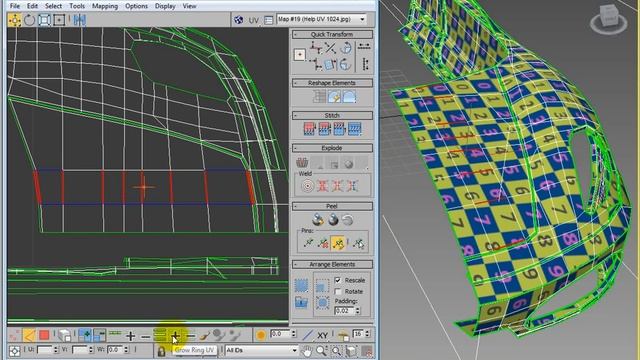Toggle Select By Element 3D cube button
Viewport: 640px width, 360px height.
(64, 336)
